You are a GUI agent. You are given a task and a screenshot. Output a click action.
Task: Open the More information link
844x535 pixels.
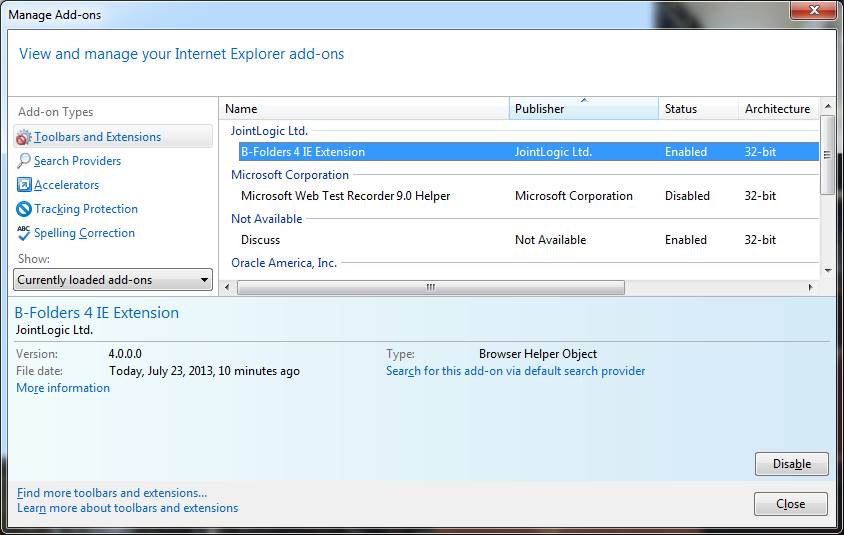[63, 388]
